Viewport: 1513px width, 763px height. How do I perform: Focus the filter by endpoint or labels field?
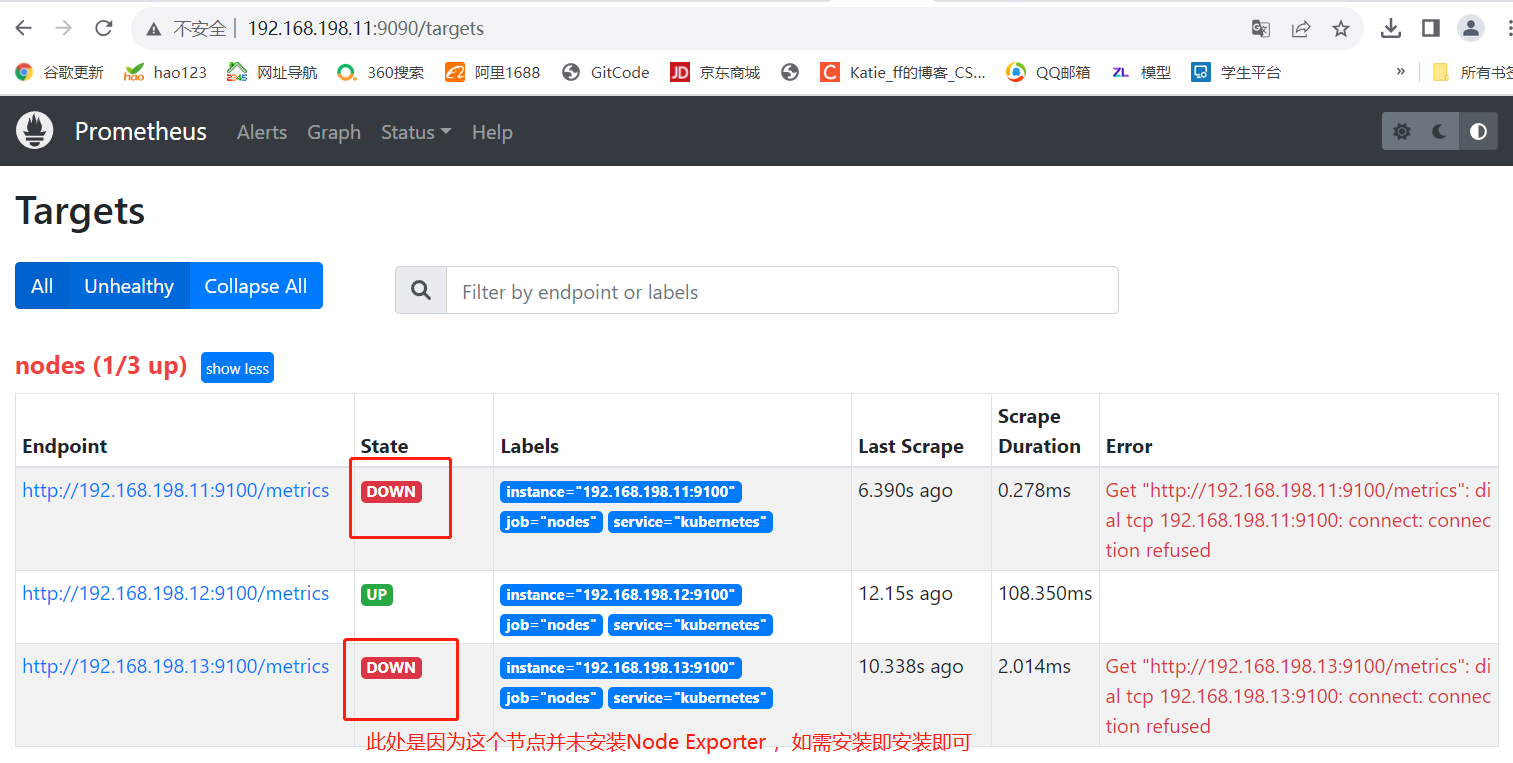coord(782,291)
